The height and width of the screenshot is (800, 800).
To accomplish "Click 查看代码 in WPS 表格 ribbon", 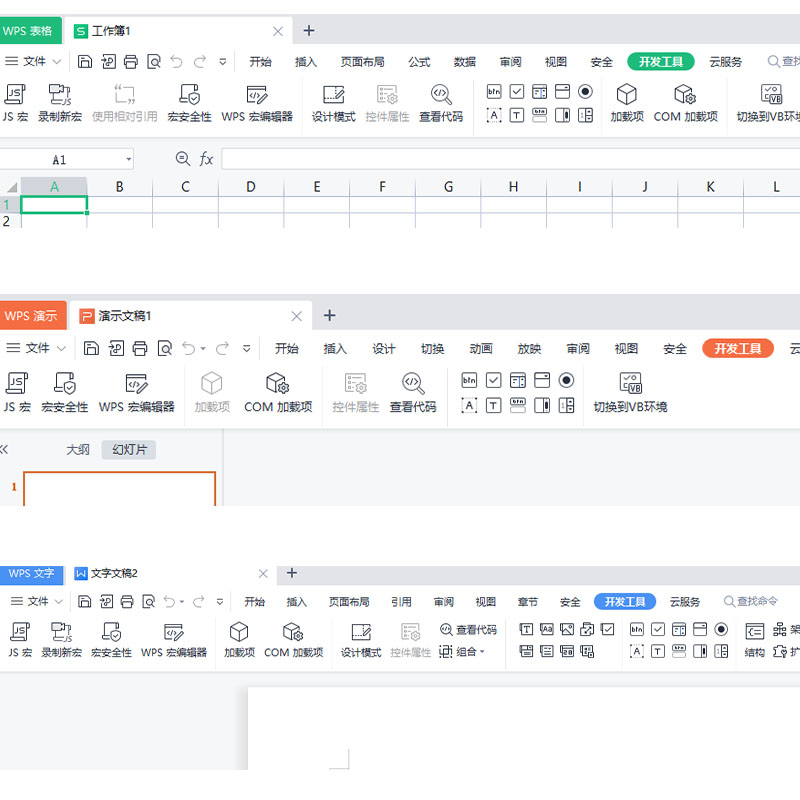I will click(441, 103).
